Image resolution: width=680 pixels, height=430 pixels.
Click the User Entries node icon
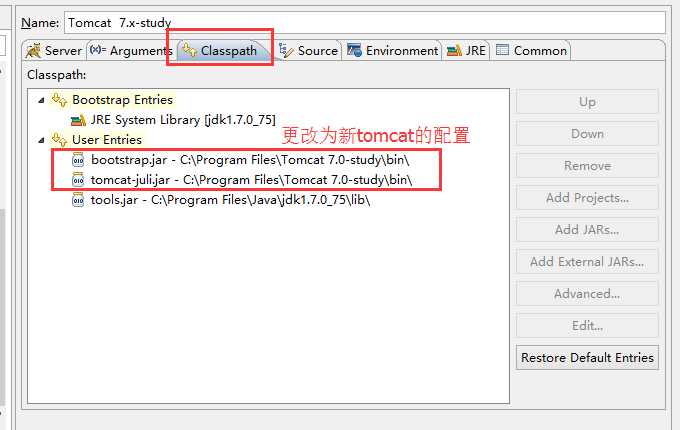point(59,140)
